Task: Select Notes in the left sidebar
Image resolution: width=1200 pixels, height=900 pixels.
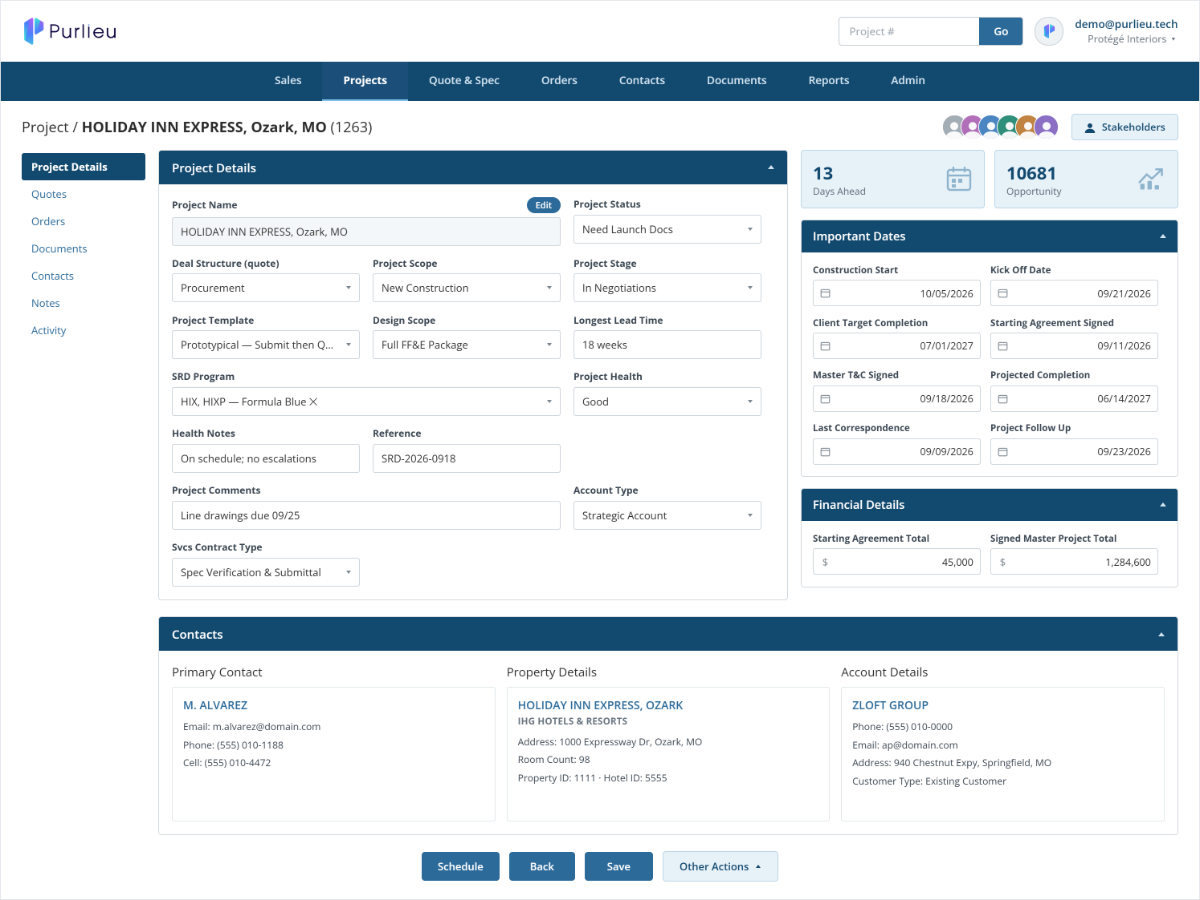Action: point(45,304)
